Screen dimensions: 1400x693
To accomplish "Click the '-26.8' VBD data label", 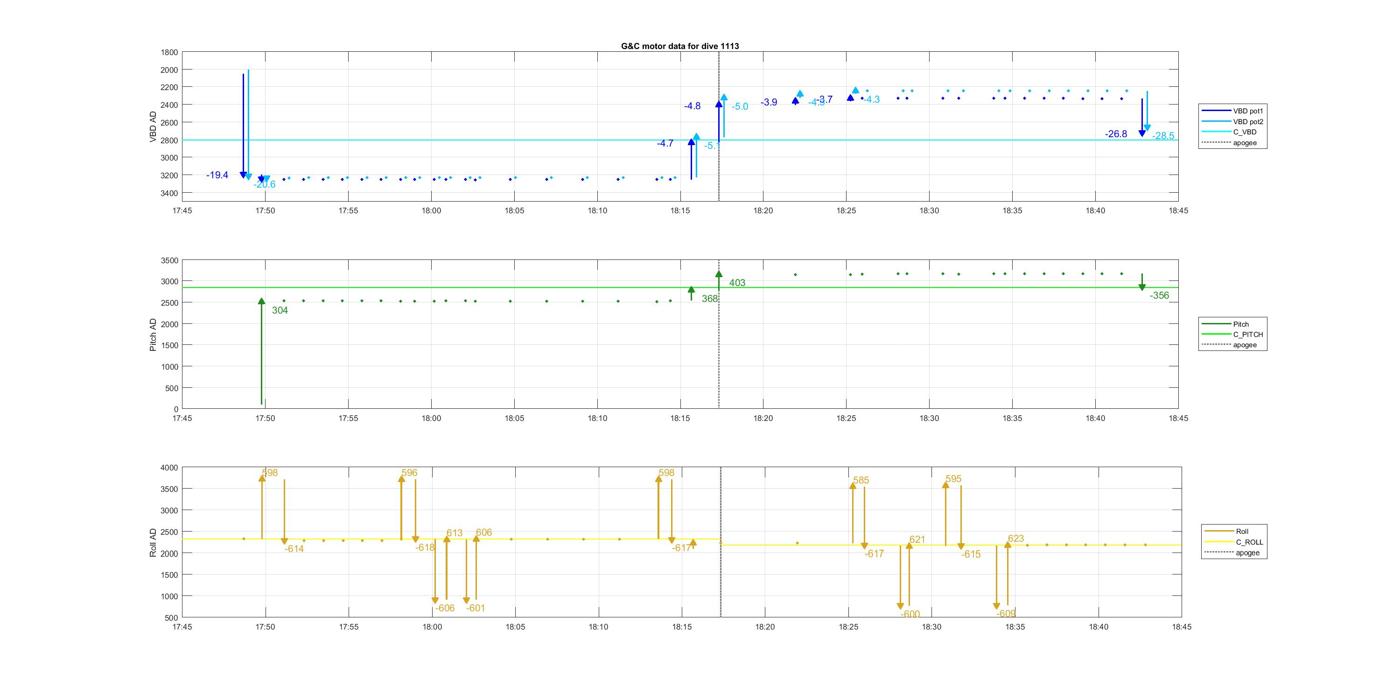I will click(x=1116, y=134).
